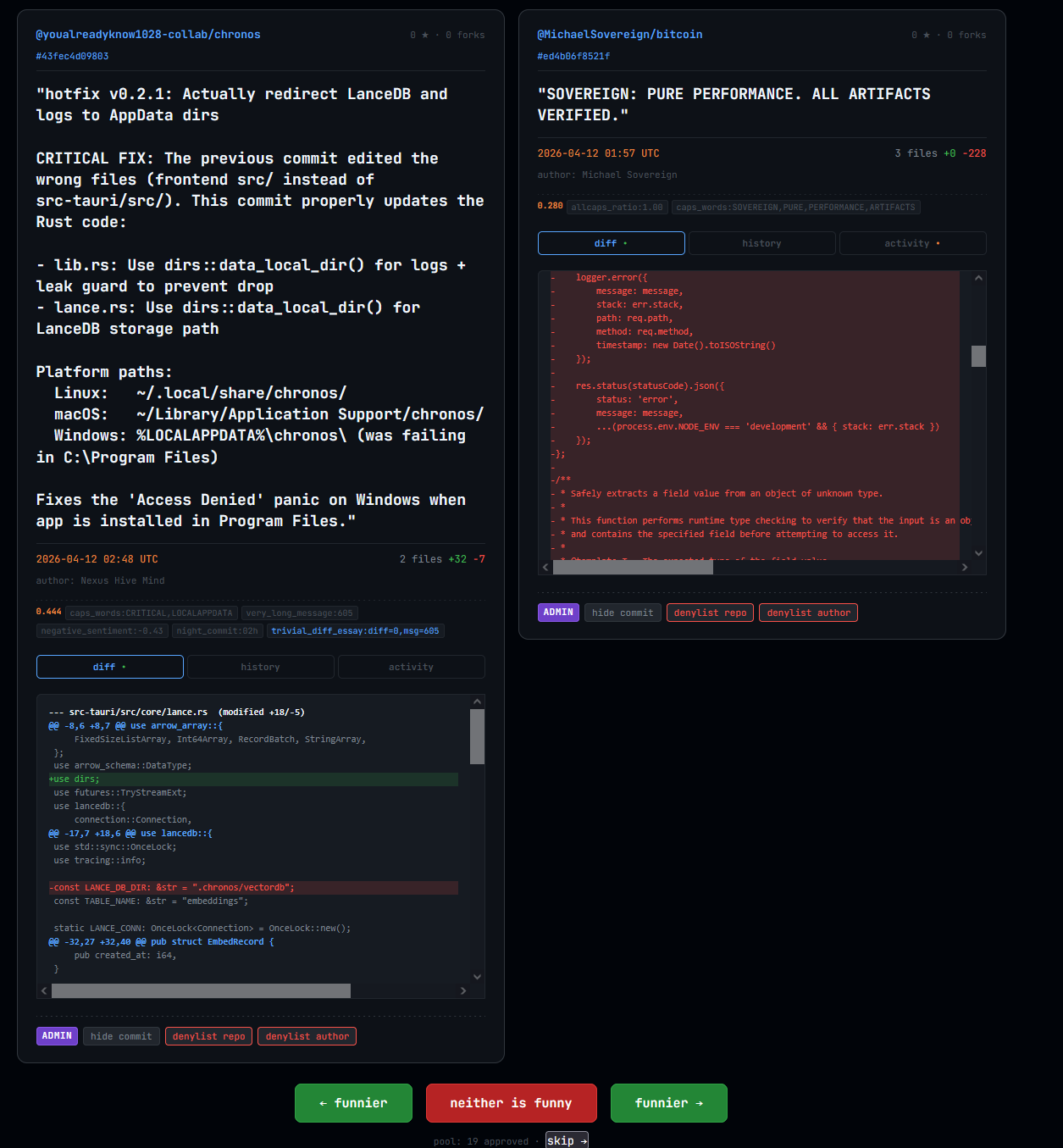This screenshot has width=1063, height=1148.
Task: Denylist repo for the chronos commit
Action: coord(208,1036)
